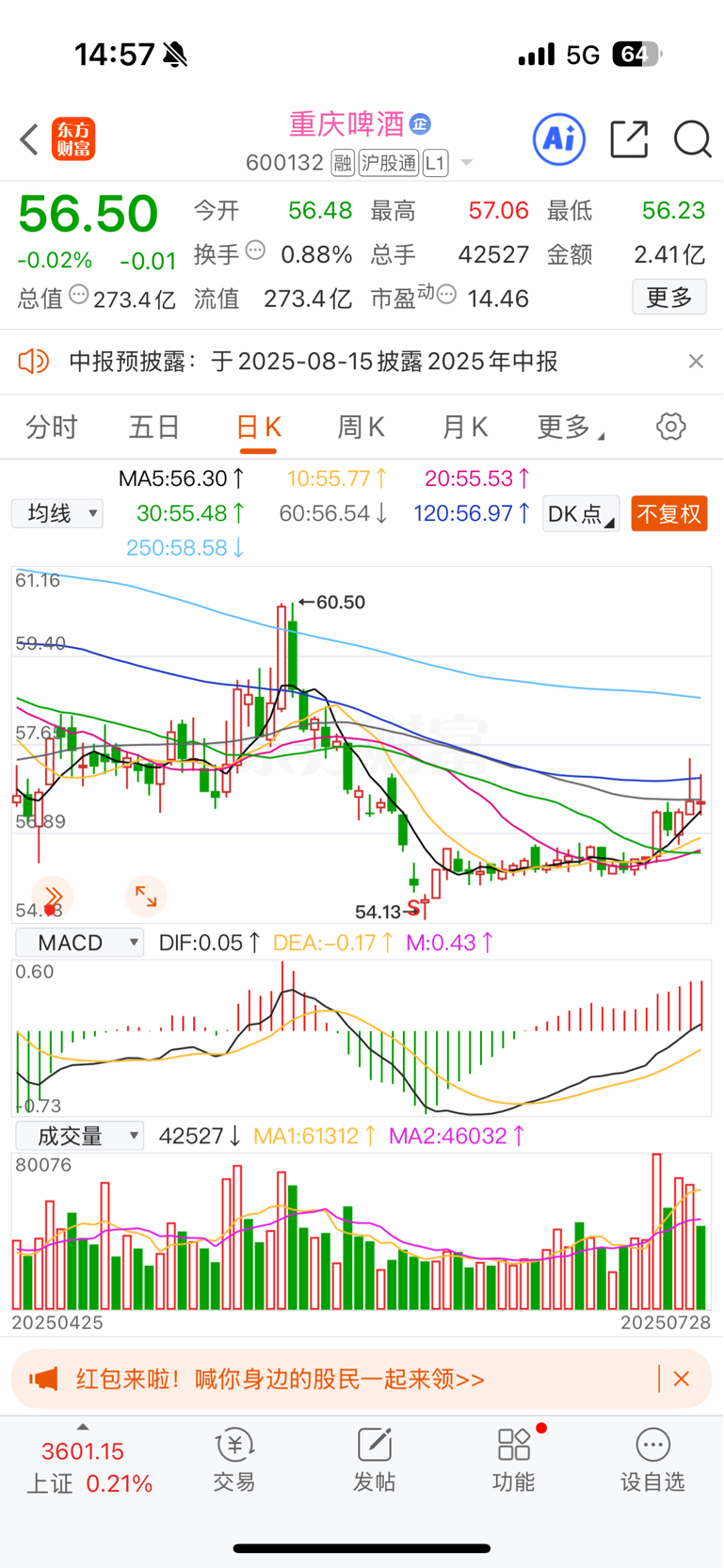Screen dimensions: 724x1568
Task: Tap the muted bell status icon
Action: [175, 55]
